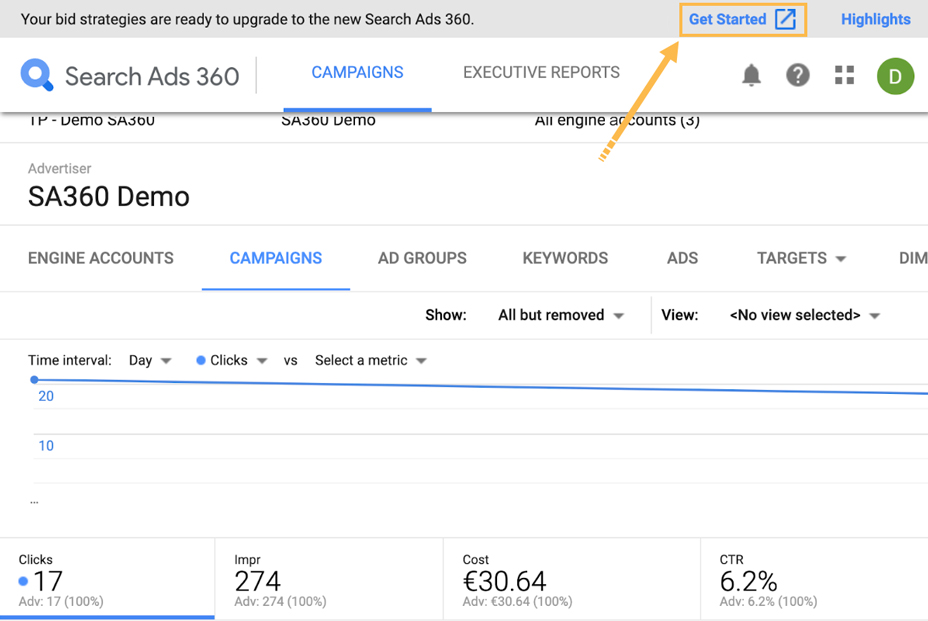Click the first data point on the chart
Image resolution: width=928 pixels, height=621 pixels.
click(x=34, y=379)
